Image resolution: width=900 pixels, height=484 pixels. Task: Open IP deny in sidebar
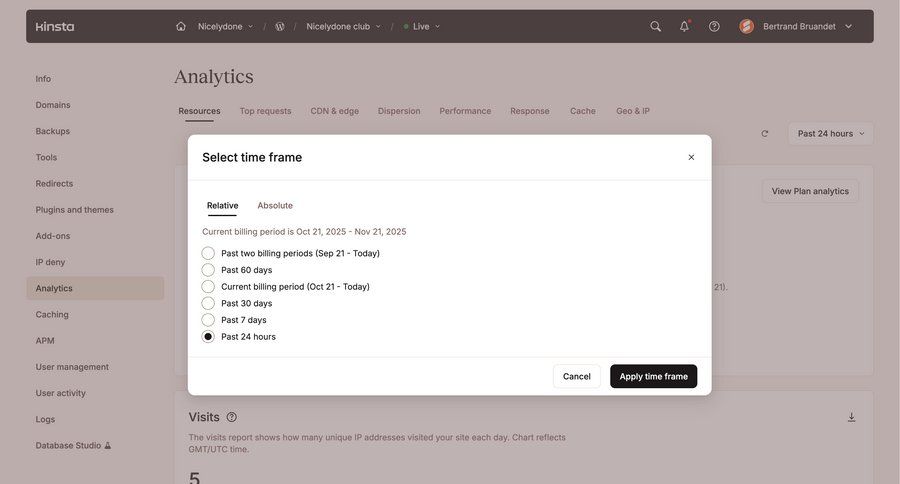pos(51,262)
